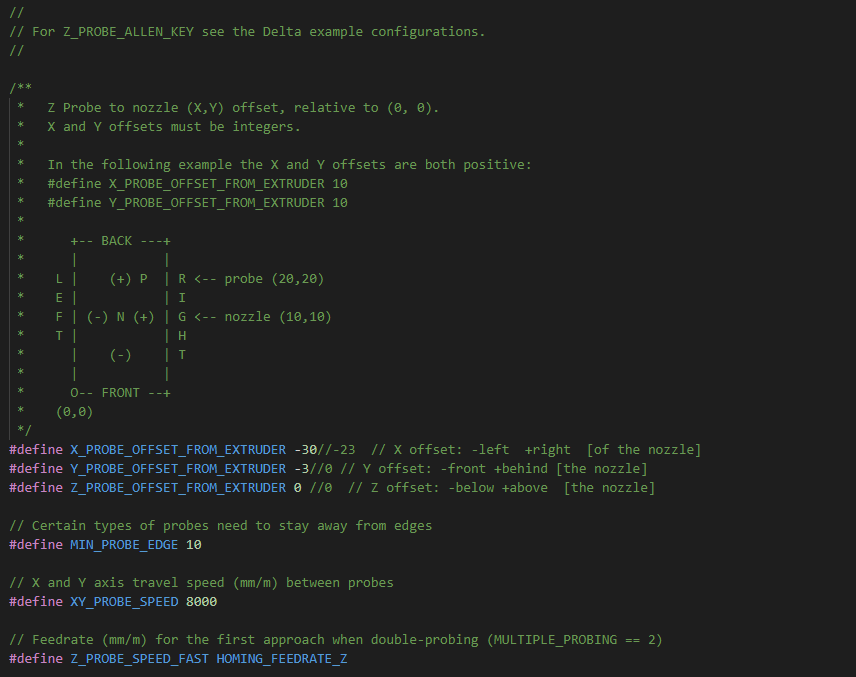Place cursor on the 8000 speed value
The width and height of the screenshot is (856, 677).
point(201,602)
